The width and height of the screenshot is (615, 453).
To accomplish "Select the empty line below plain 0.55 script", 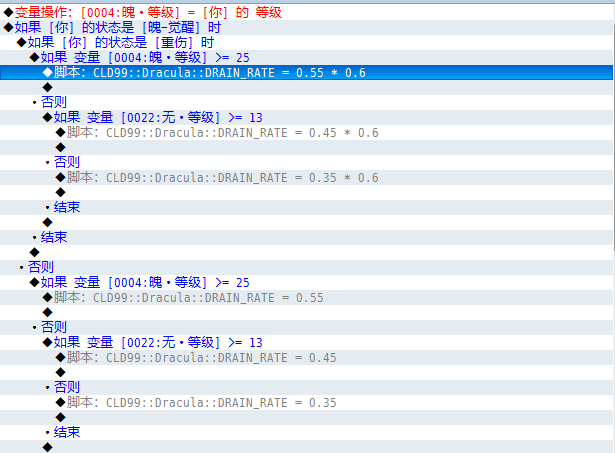I will click(x=306, y=313).
